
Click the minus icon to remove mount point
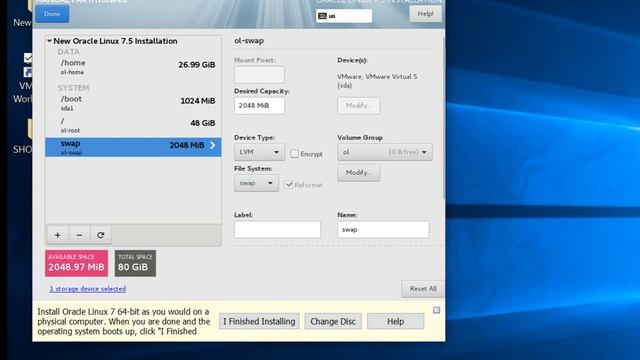pyautogui.click(x=79, y=235)
